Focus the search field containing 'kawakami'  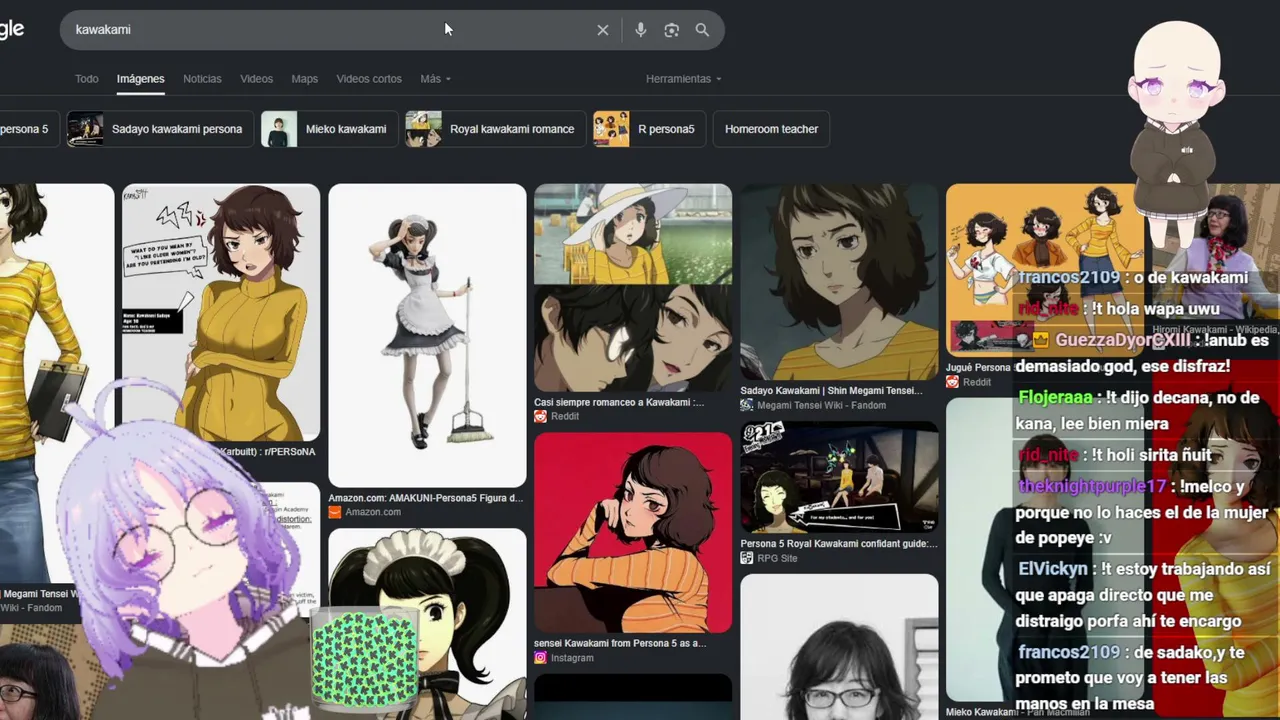tap(330, 30)
